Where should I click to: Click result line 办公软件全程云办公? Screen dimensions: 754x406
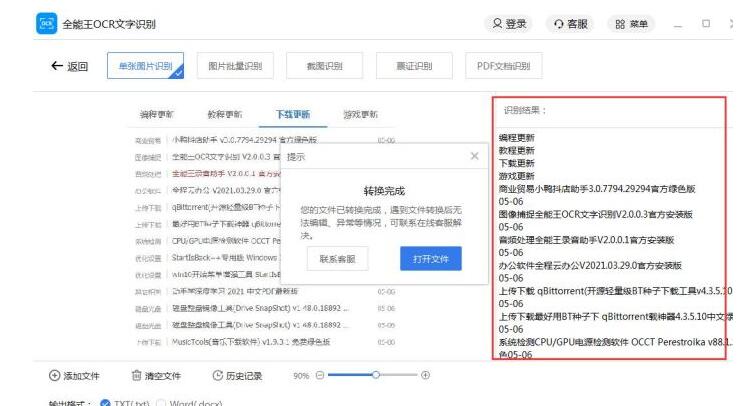click(590, 265)
